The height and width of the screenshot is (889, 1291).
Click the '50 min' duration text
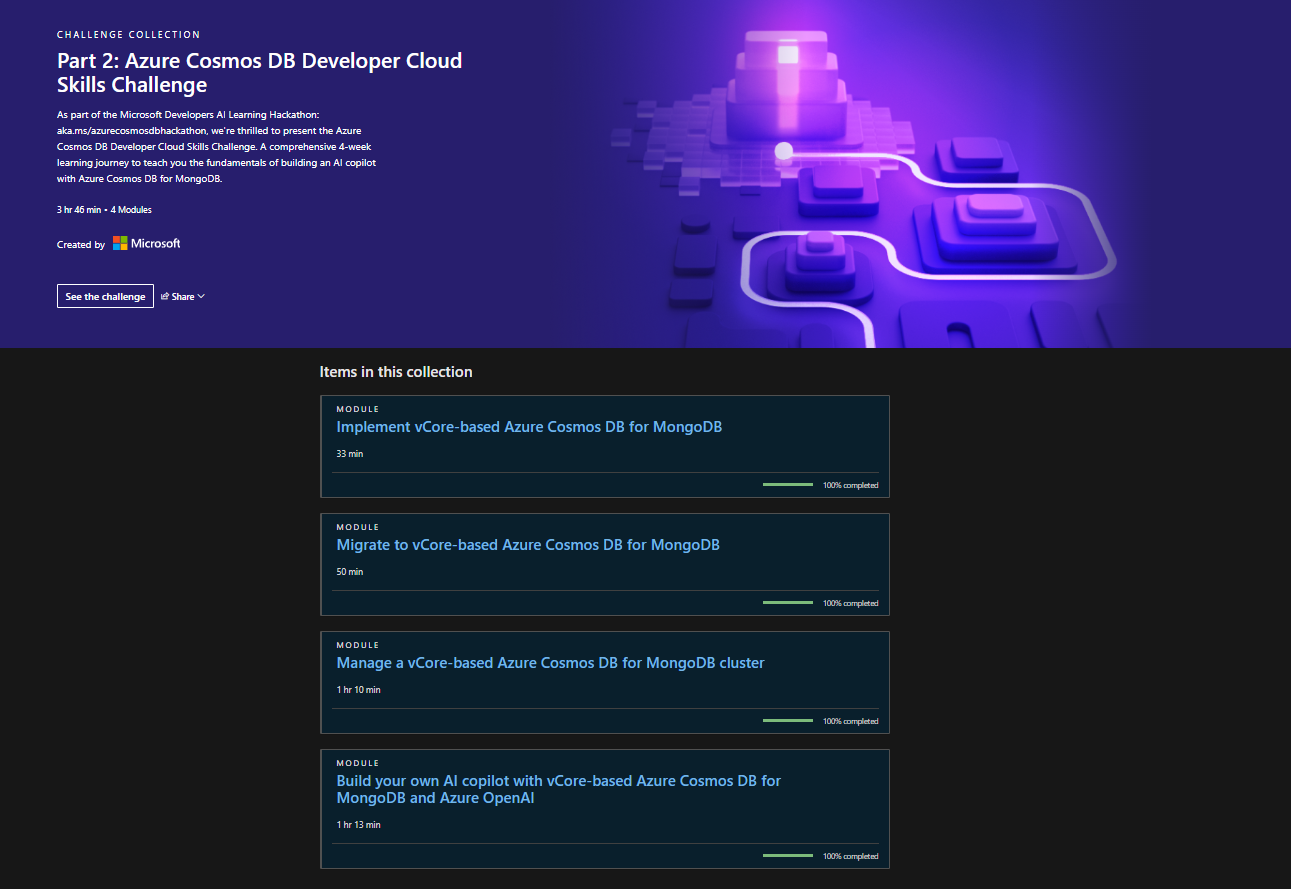tap(350, 572)
